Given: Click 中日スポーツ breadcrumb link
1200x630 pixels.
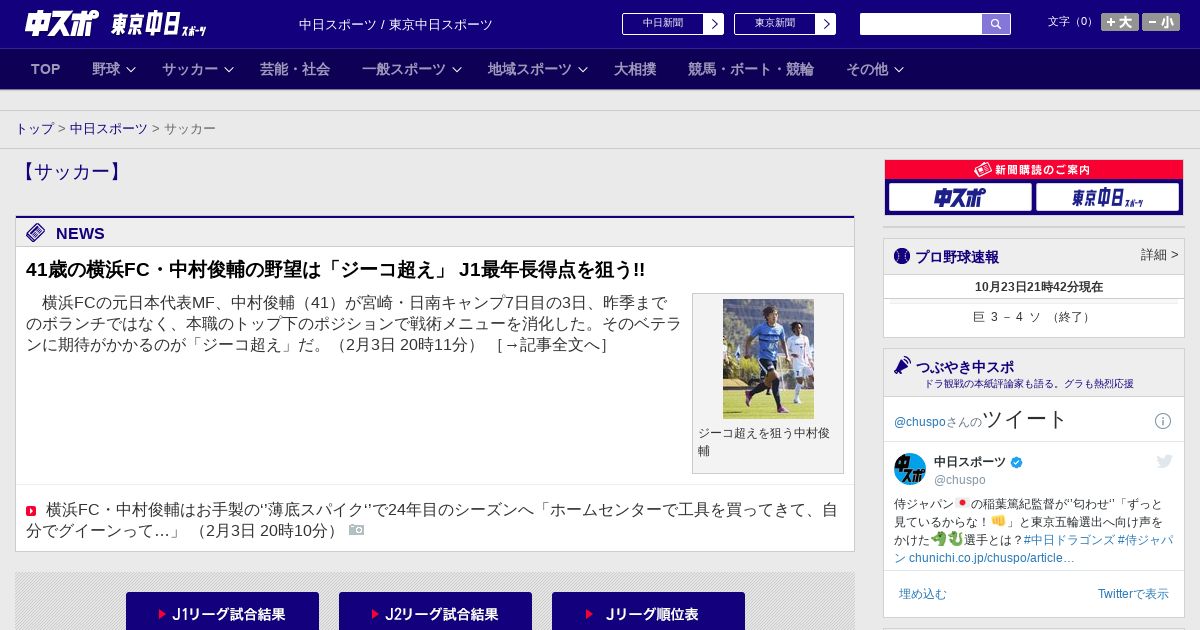Looking at the screenshot, I should point(109,129).
